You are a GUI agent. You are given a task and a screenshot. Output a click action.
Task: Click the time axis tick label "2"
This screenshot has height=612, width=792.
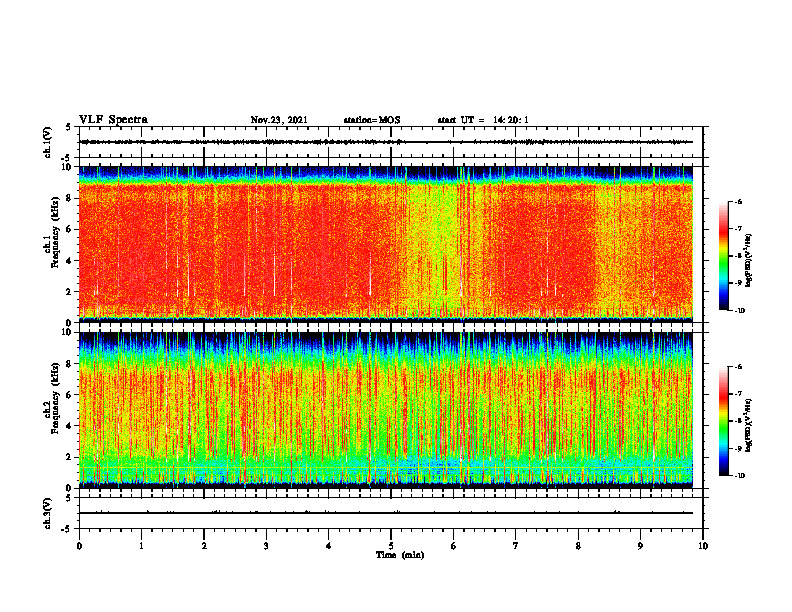coord(204,546)
